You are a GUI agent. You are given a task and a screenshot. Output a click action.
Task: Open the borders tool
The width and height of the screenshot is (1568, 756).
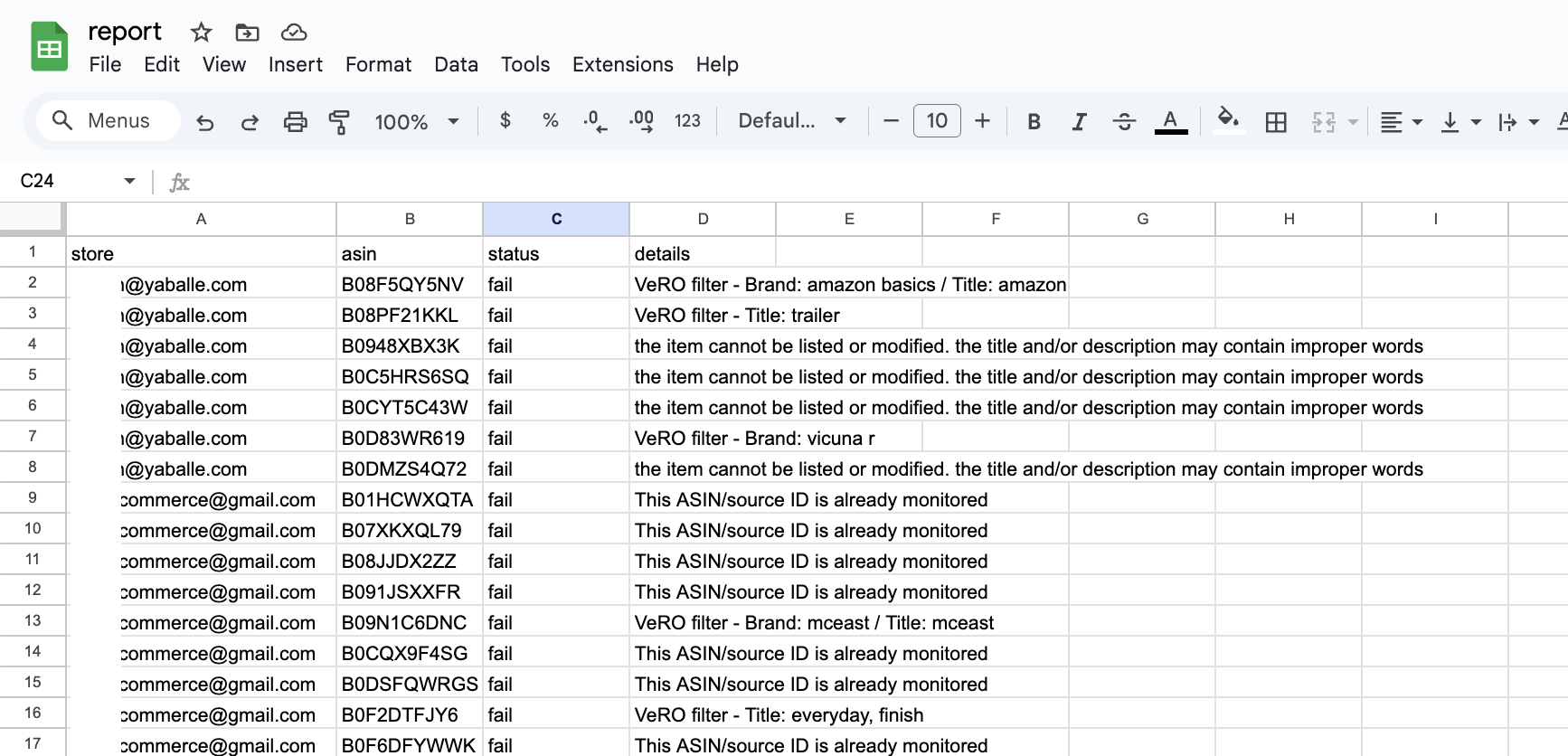[x=1276, y=121]
